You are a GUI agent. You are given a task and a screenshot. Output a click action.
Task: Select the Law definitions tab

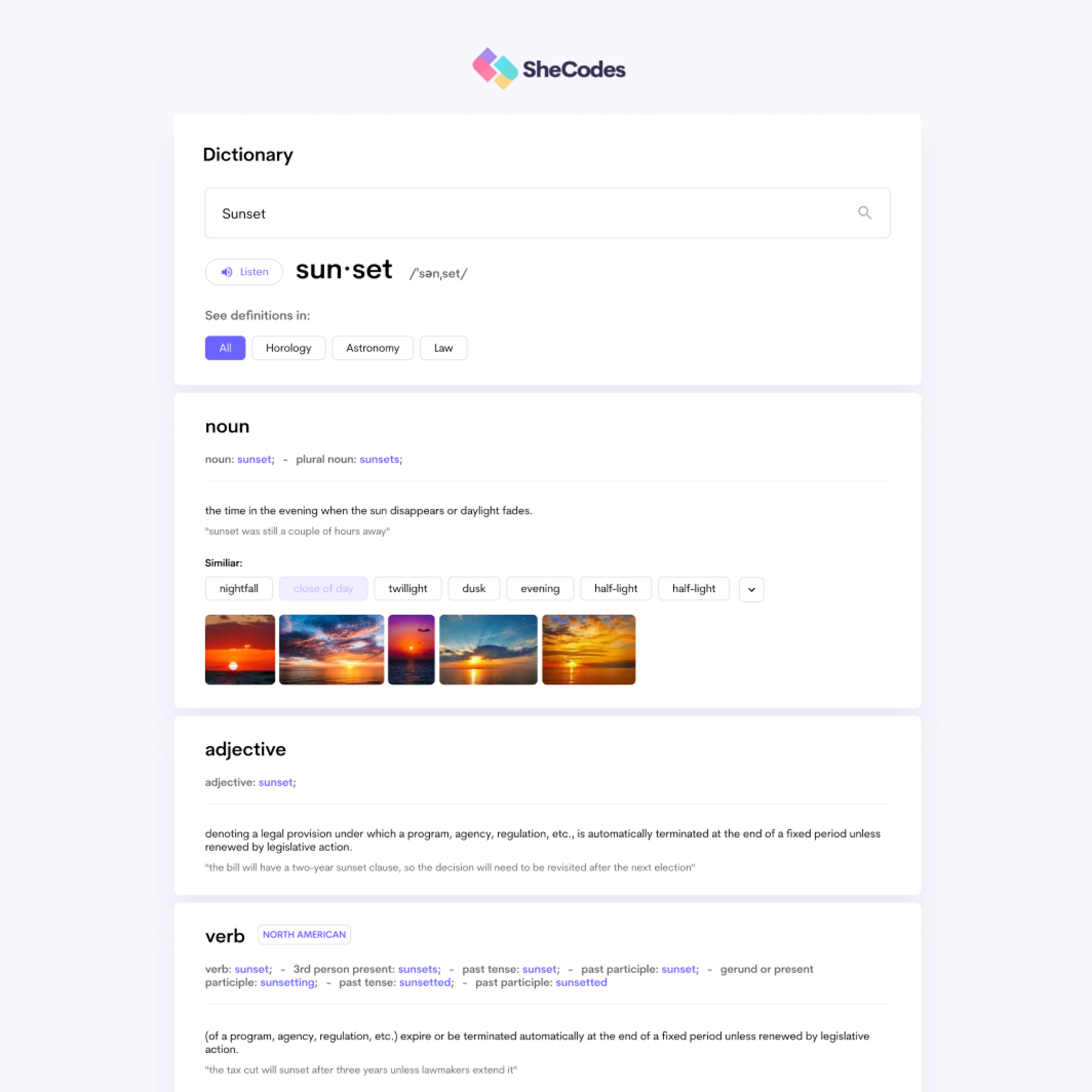[443, 347]
